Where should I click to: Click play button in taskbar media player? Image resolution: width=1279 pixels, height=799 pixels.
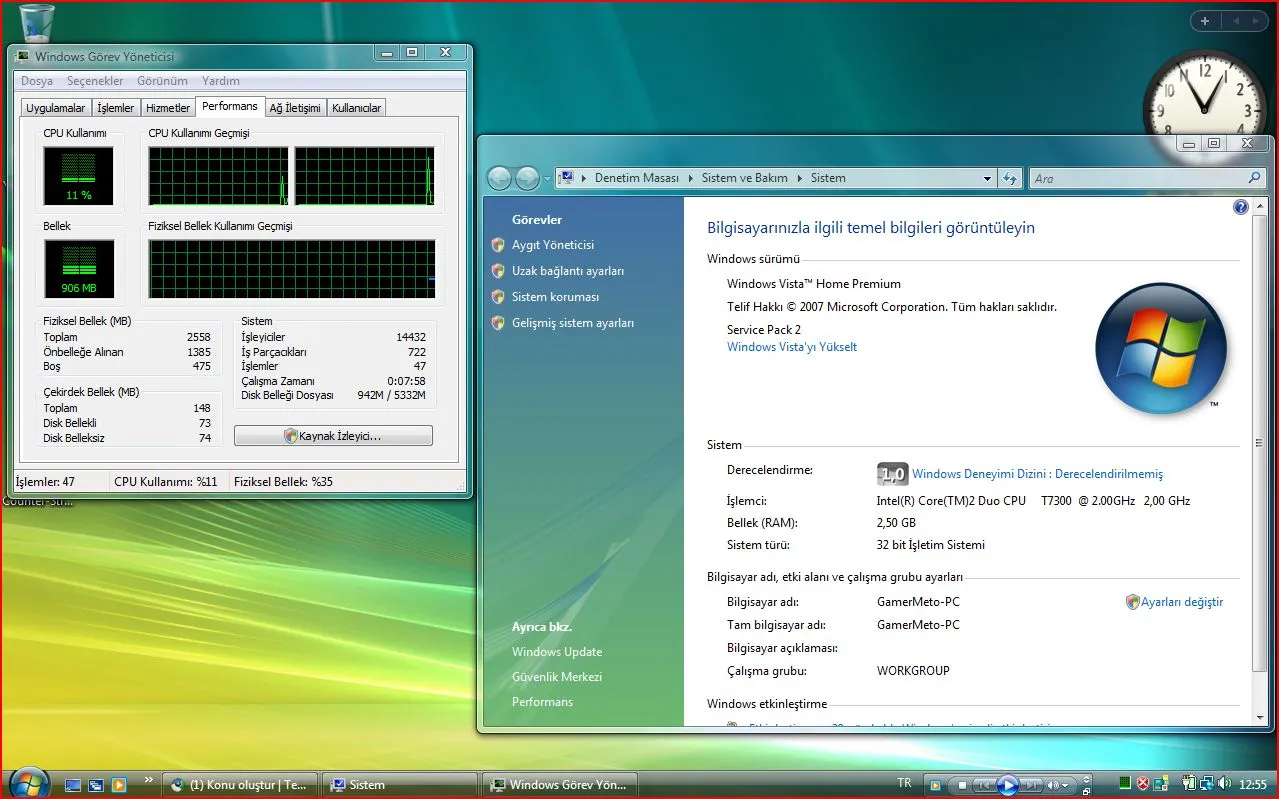(1008, 785)
